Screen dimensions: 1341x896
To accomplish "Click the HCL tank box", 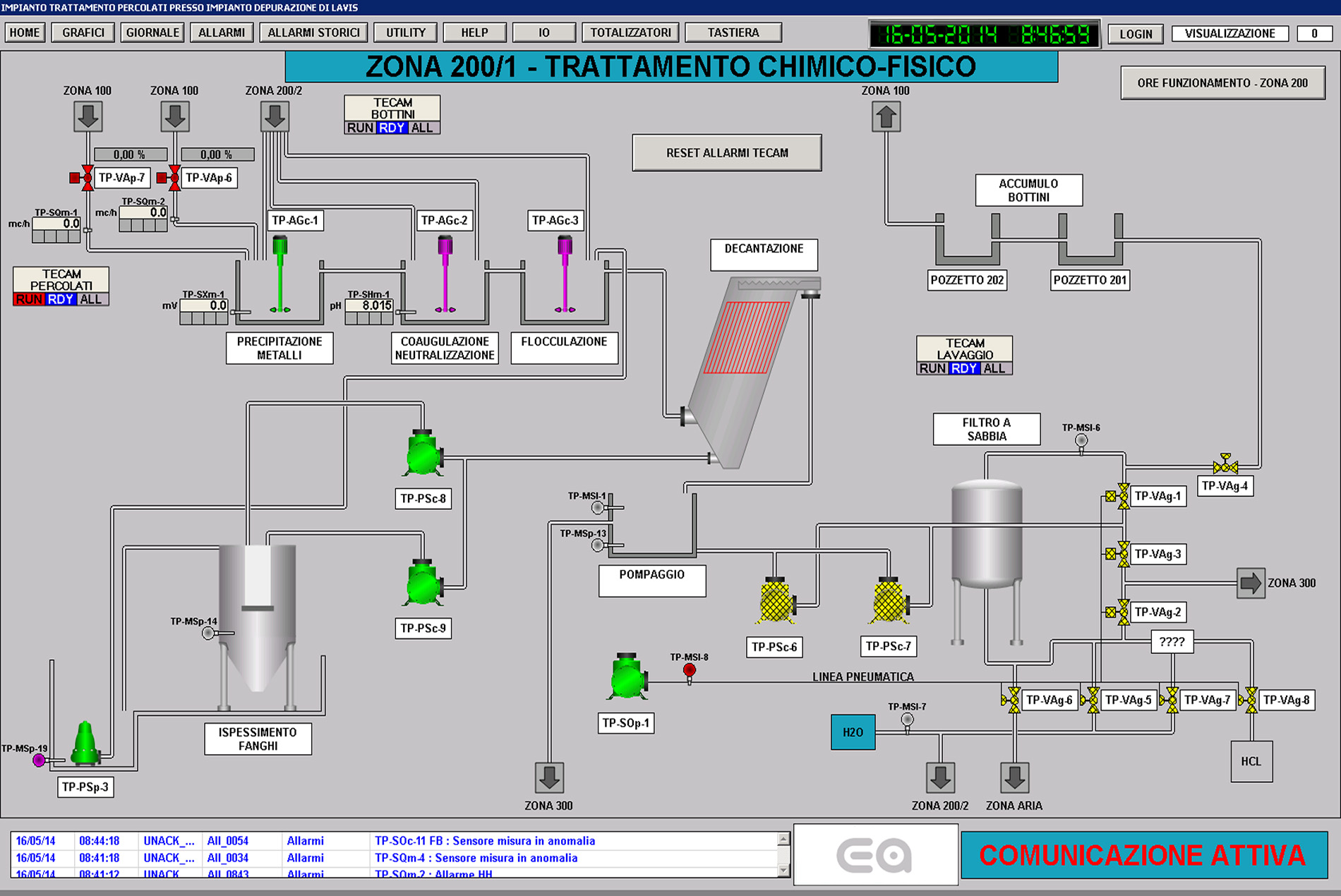I will [1251, 761].
